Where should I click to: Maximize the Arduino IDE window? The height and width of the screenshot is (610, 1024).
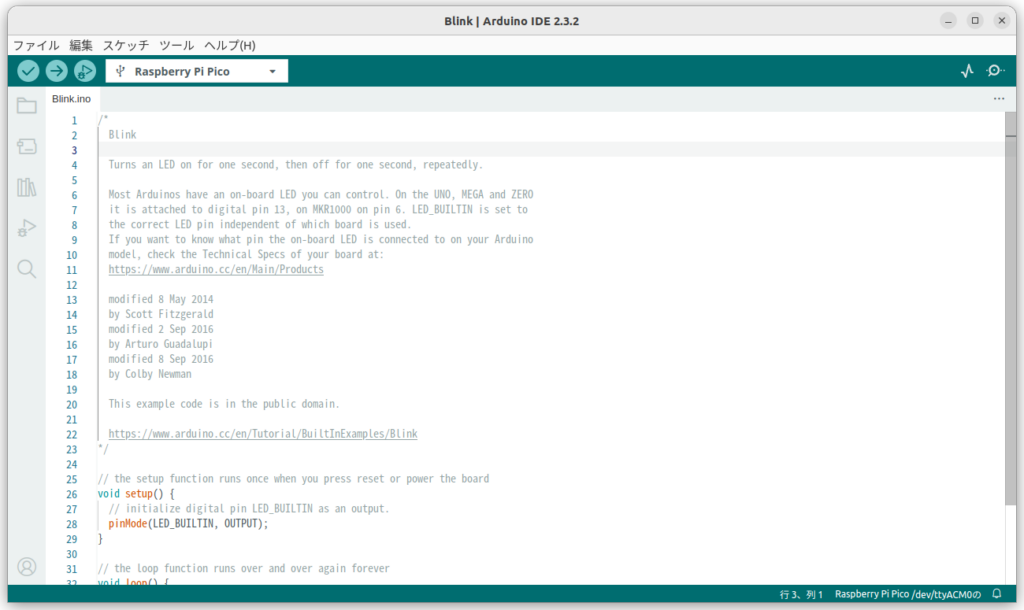coord(975,21)
